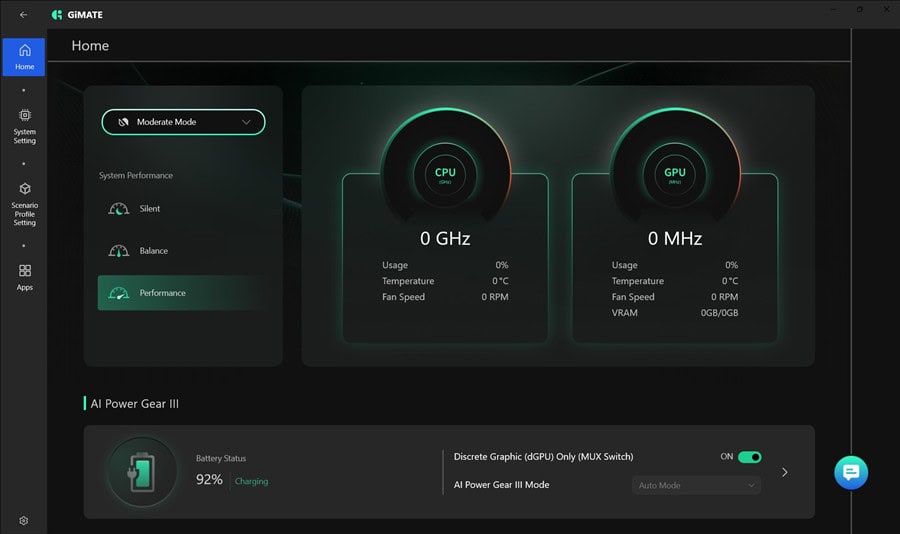The width and height of the screenshot is (900, 534).
Task: Click the GPU gauge dial
Action: [675, 174]
